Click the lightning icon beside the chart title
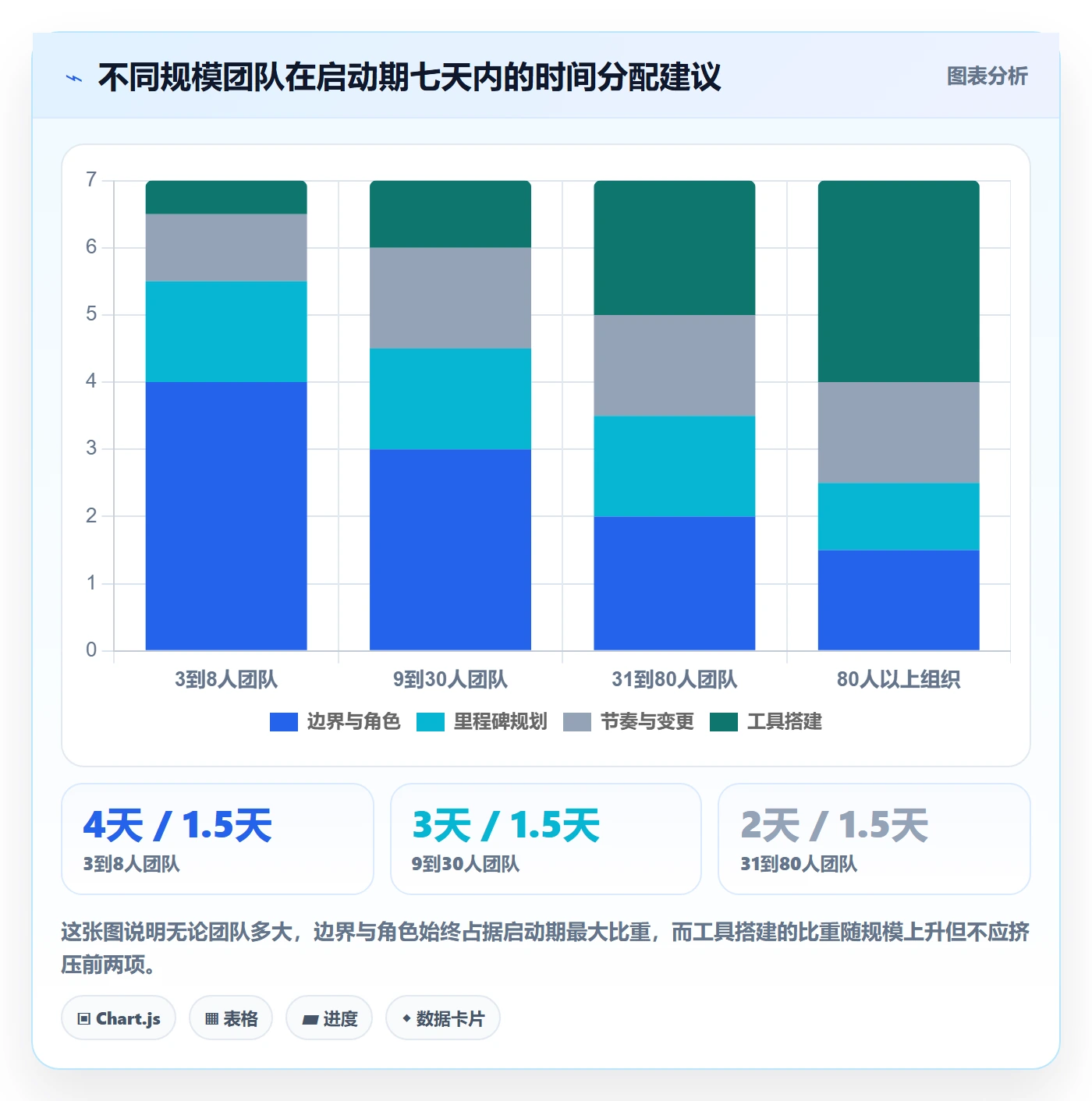This screenshot has width=1092, height=1101. pos(74,78)
